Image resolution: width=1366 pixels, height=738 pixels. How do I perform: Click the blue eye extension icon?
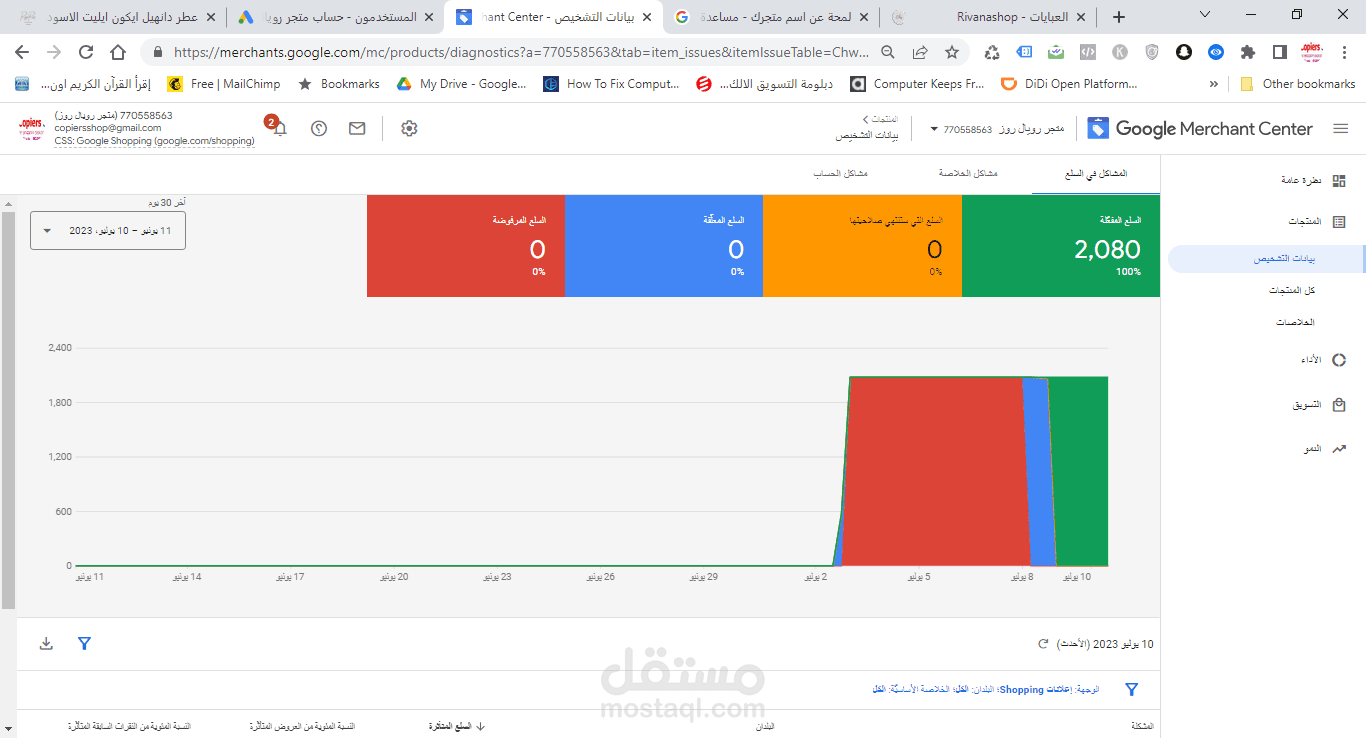point(1216,52)
